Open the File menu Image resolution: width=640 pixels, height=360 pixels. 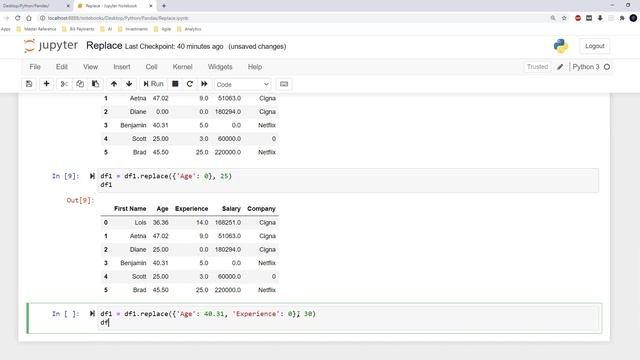pyautogui.click(x=35, y=67)
